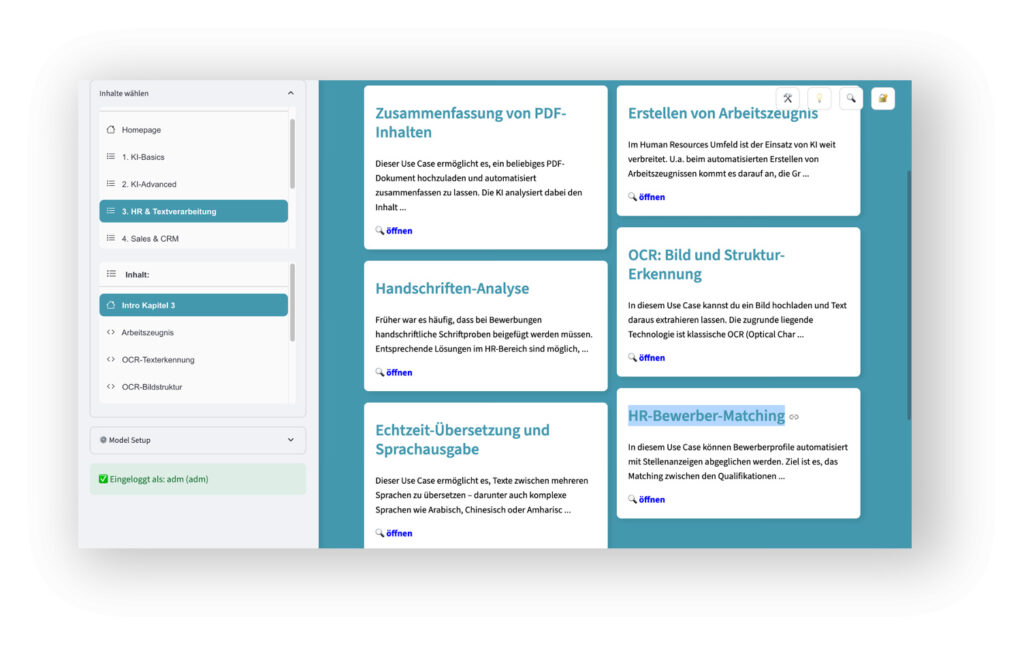
Task: Open the Arbeitszeugnis content entry
Action: point(193,332)
